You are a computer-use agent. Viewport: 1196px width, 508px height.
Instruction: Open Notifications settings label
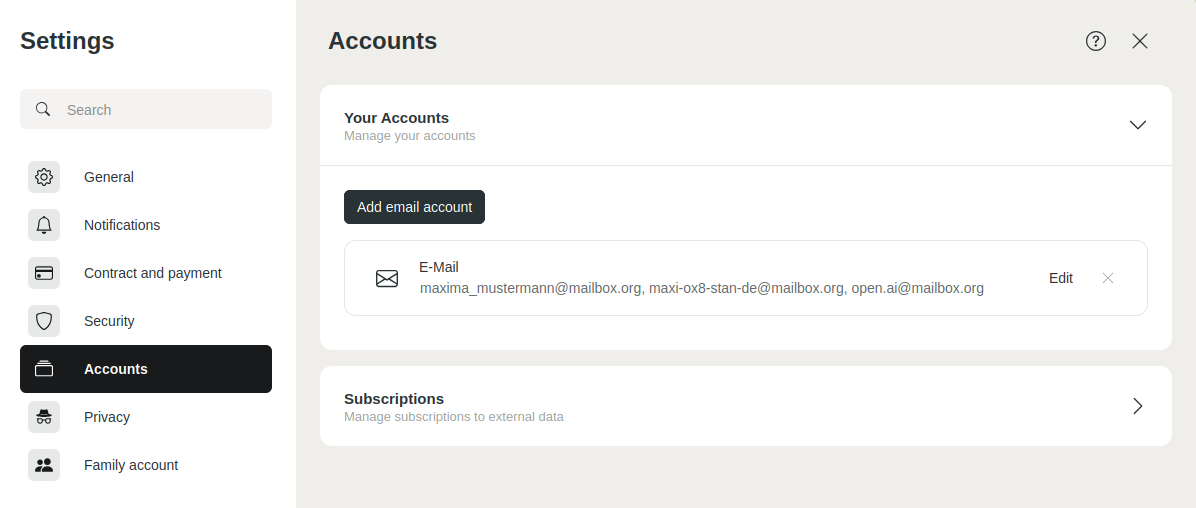pyautogui.click(x=122, y=225)
